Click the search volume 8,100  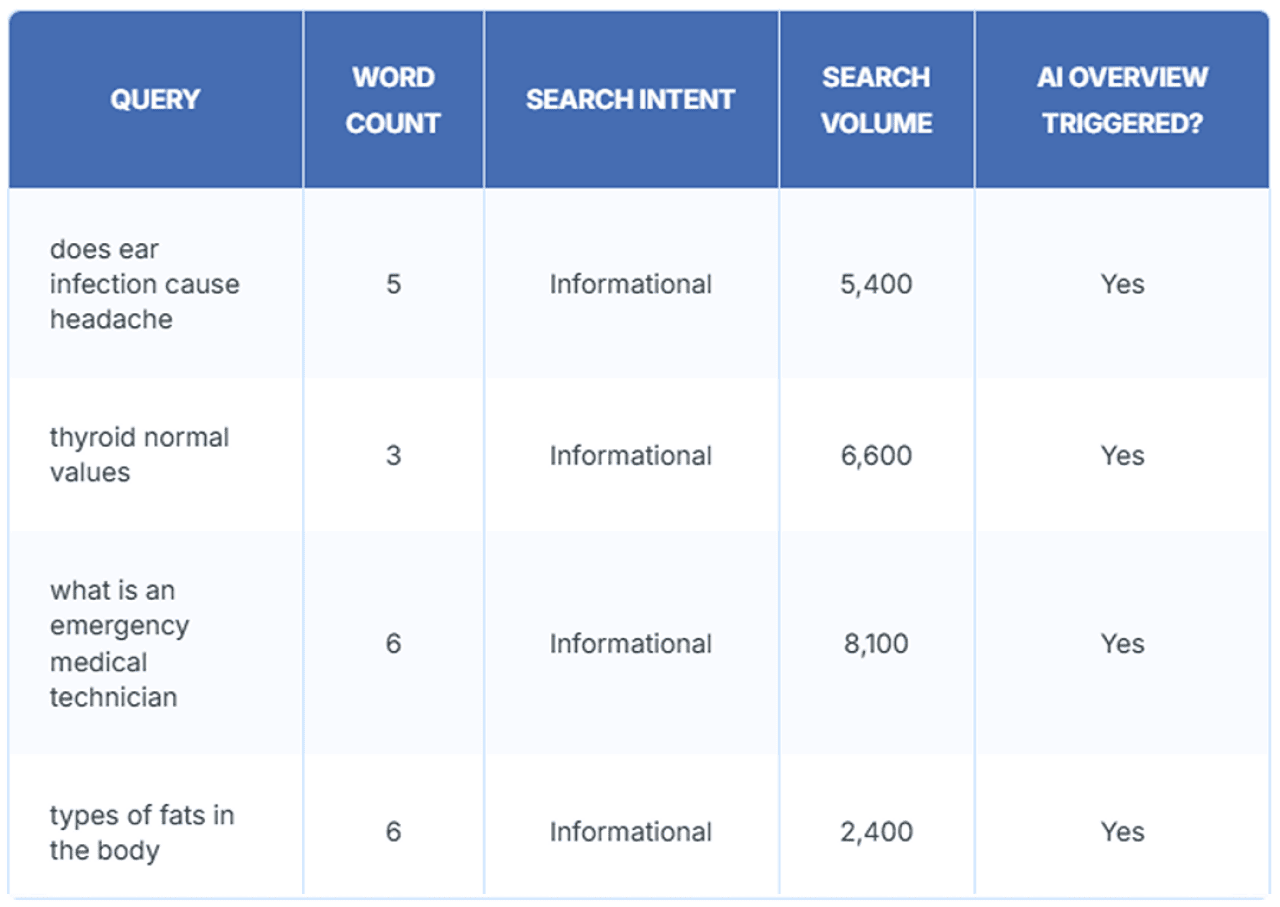pos(877,644)
